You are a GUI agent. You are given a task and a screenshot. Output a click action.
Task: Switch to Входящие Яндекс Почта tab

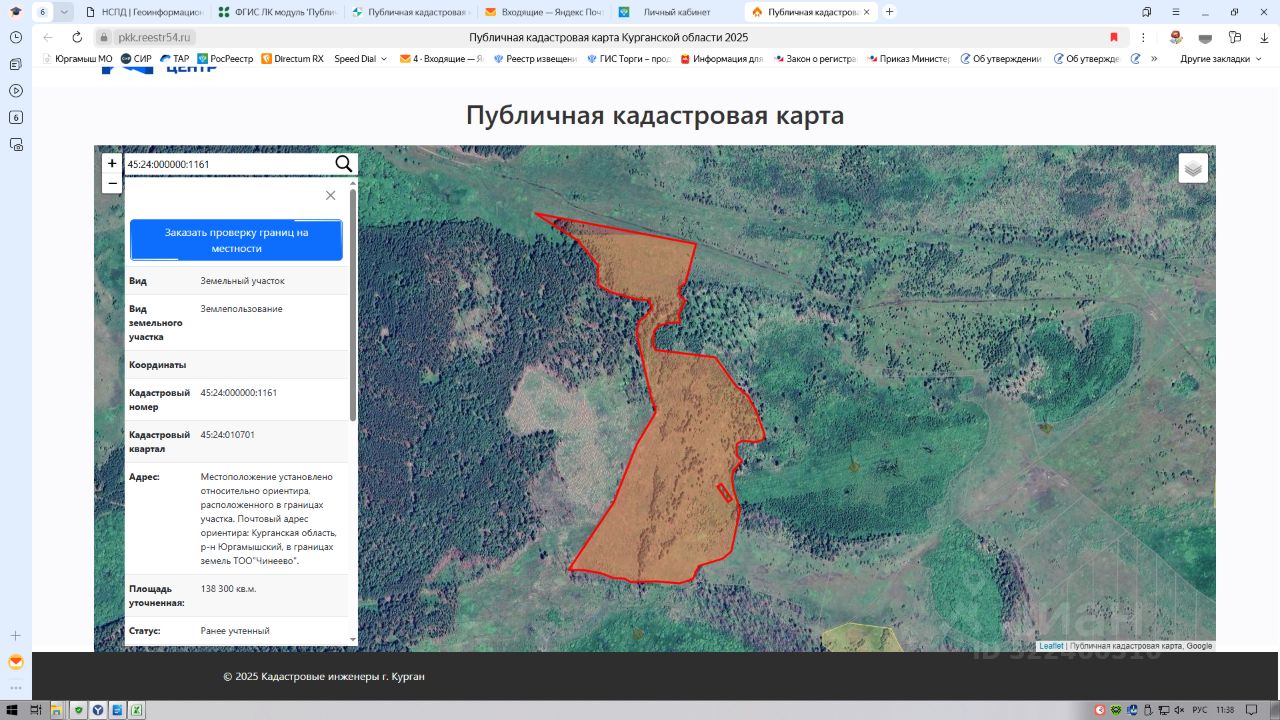click(543, 12)
